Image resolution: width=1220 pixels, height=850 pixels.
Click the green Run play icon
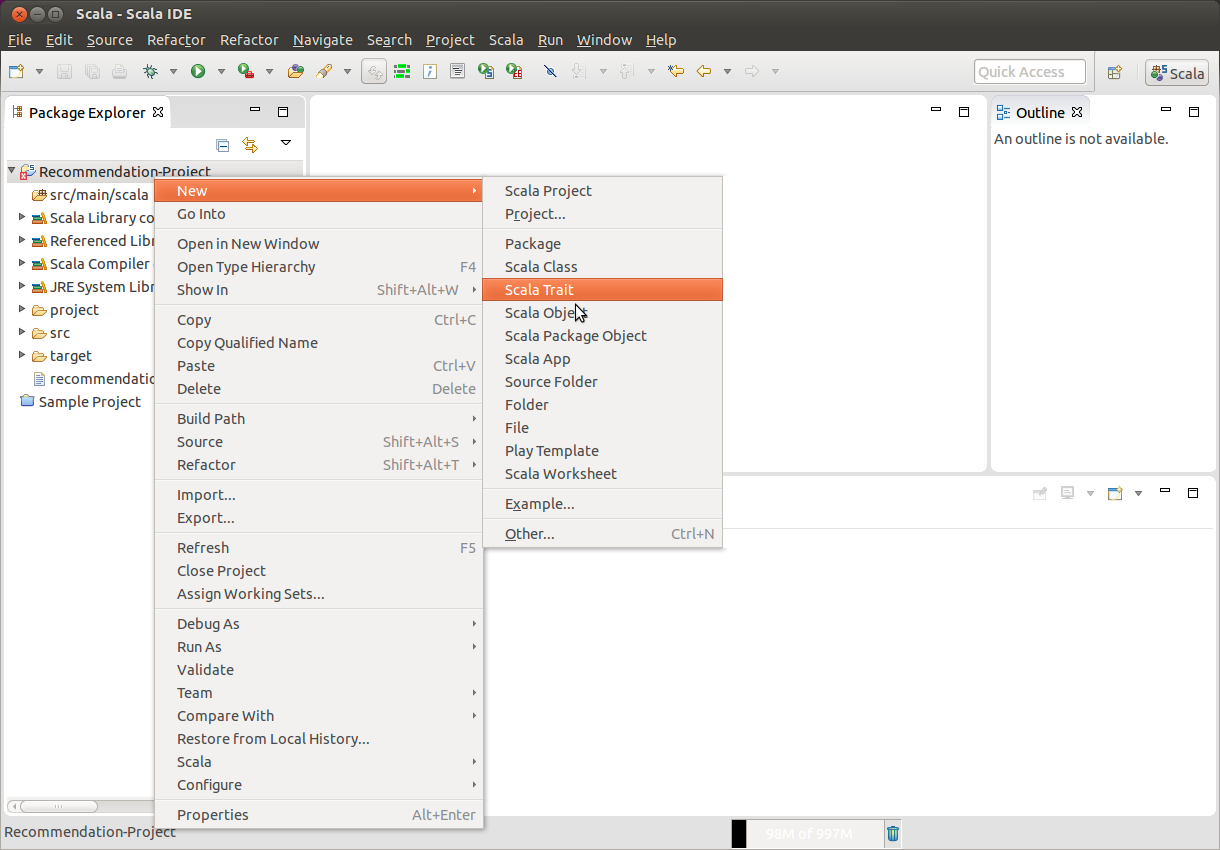(198, 71)
